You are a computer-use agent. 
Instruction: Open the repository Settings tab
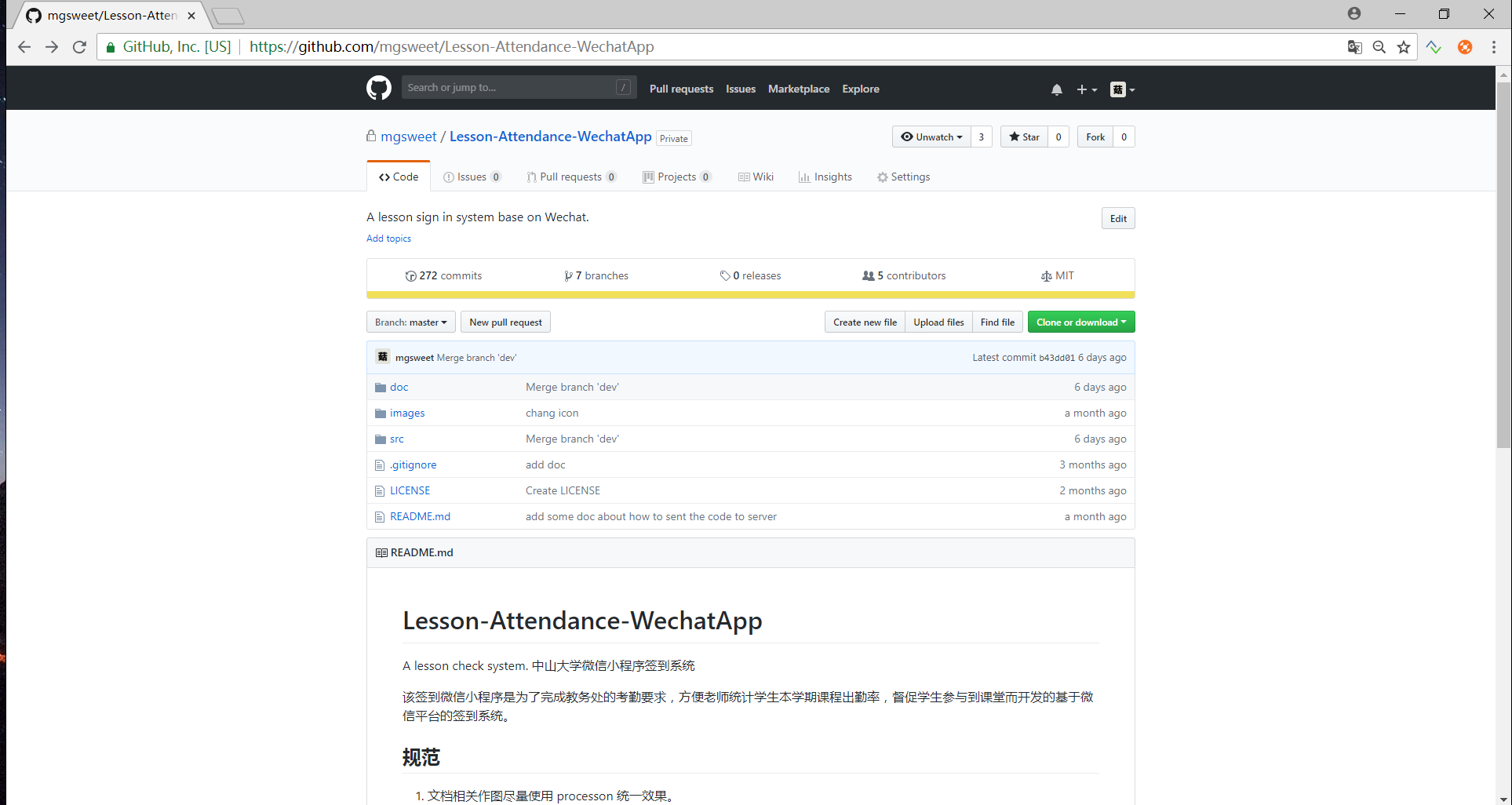point(904,177)
